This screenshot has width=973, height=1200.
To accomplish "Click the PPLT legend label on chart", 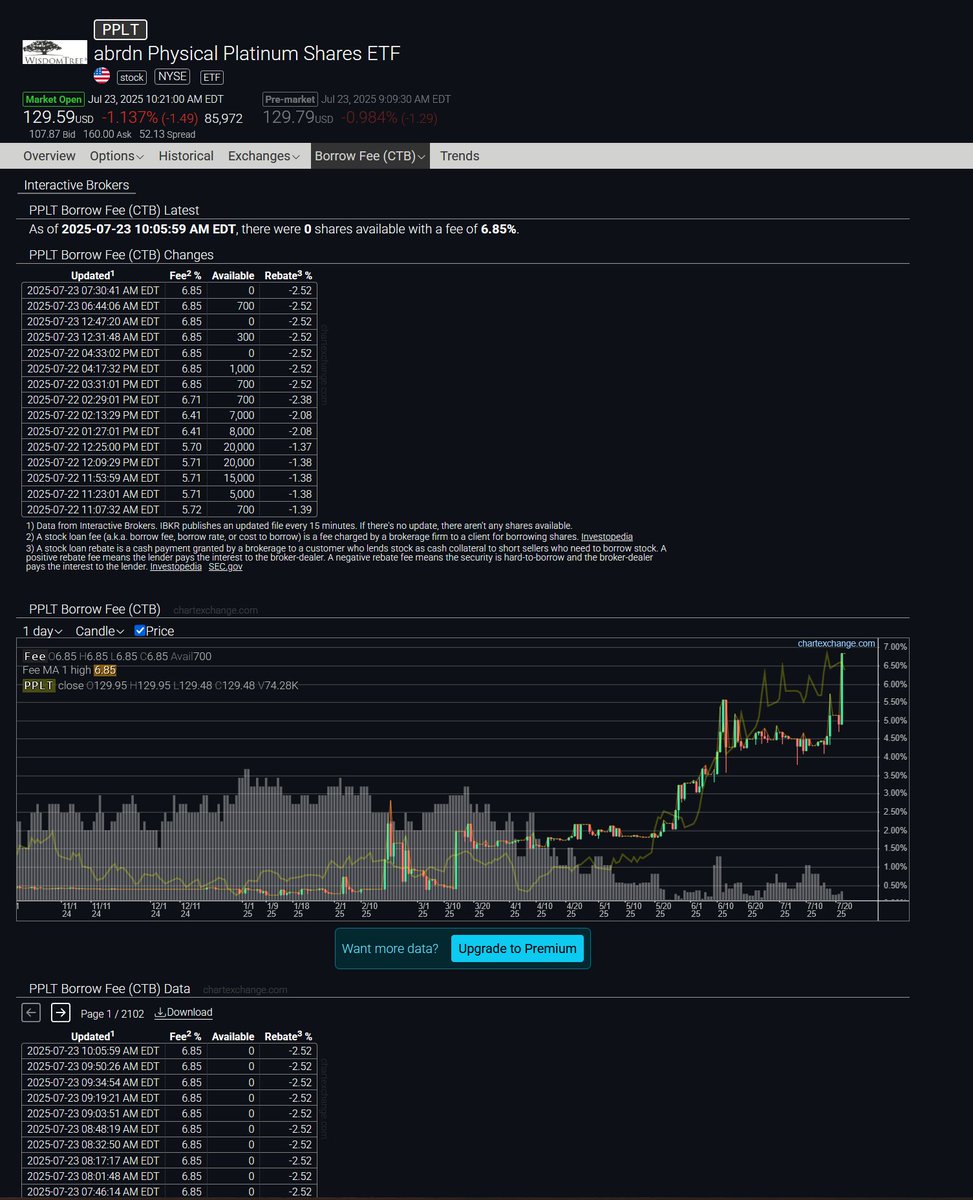I will [38, 685].
